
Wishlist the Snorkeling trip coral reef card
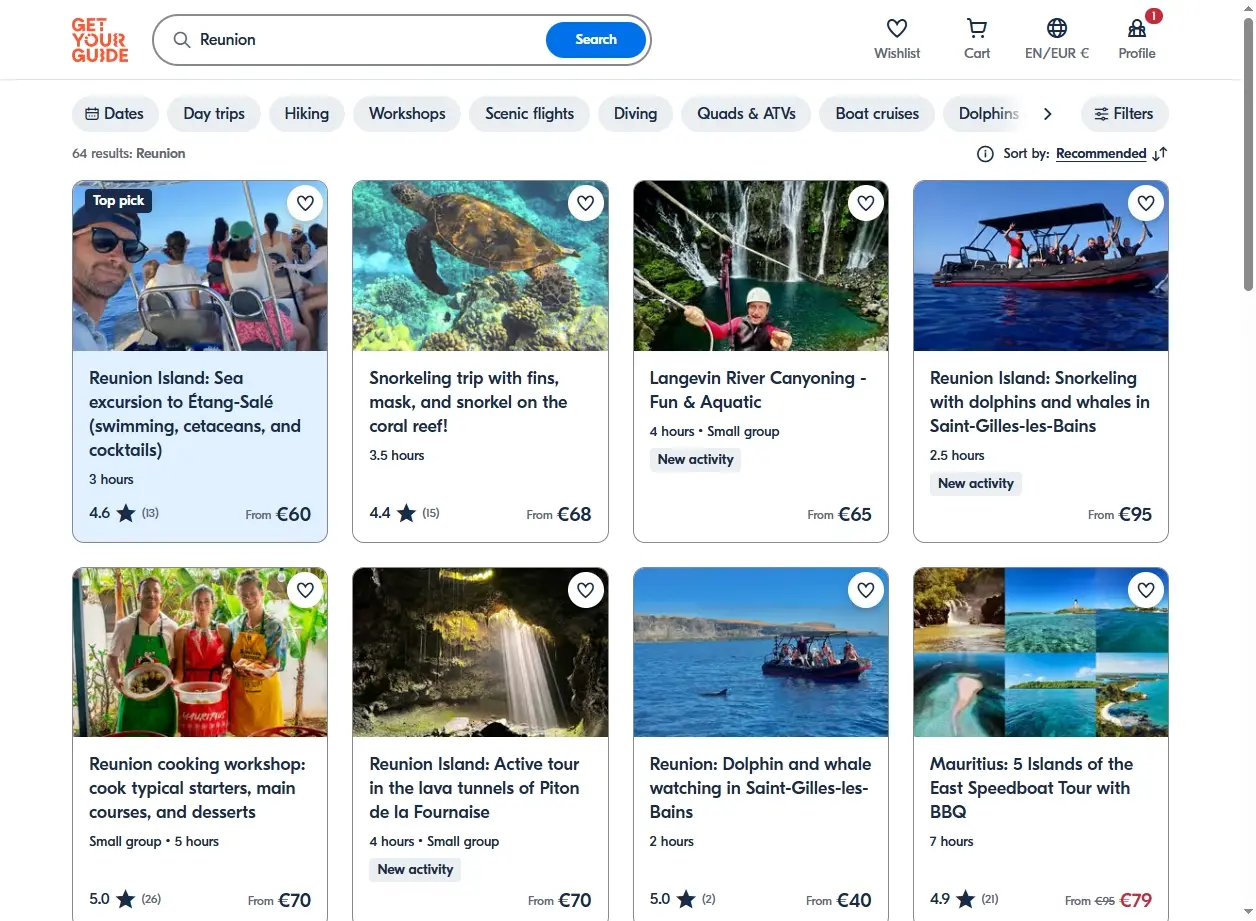pos(586,204)
